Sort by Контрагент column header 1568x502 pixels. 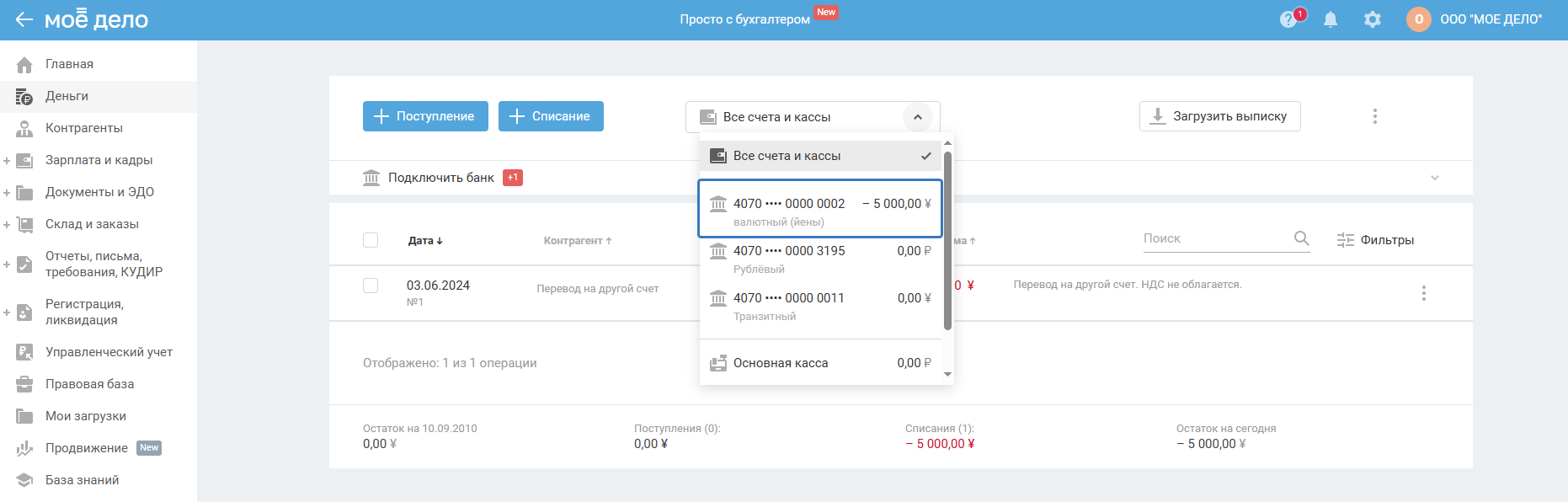tap(578, 241)
